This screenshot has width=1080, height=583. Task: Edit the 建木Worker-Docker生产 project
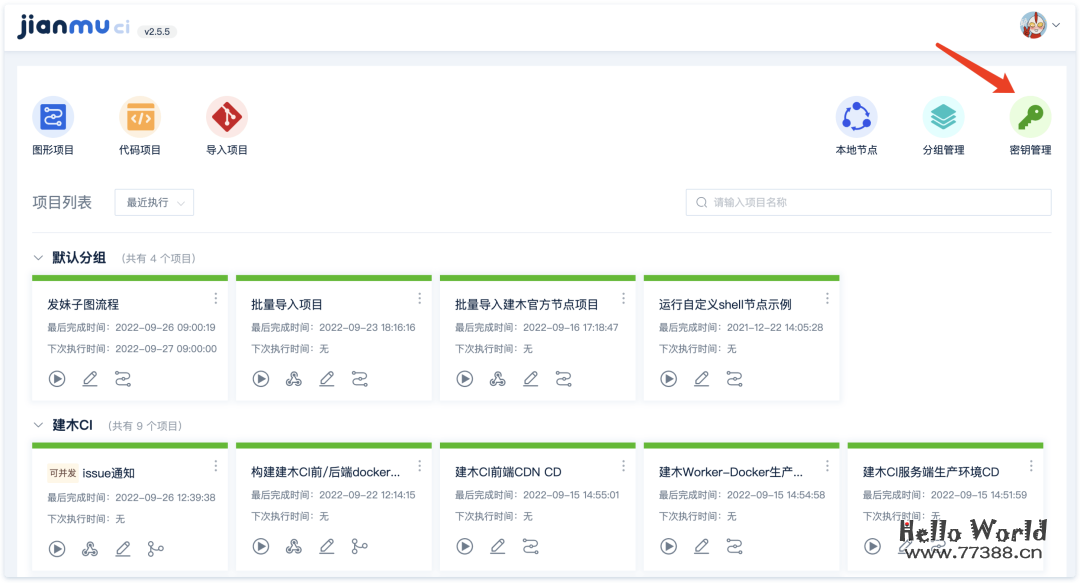(x=702, y=546)
